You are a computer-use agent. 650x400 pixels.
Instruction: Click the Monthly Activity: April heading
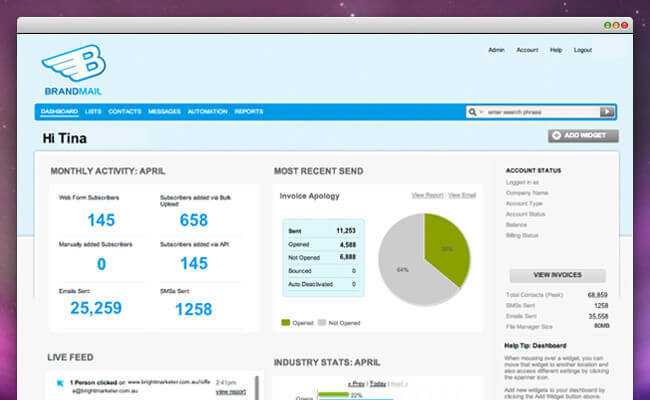(x=108, y=171)
